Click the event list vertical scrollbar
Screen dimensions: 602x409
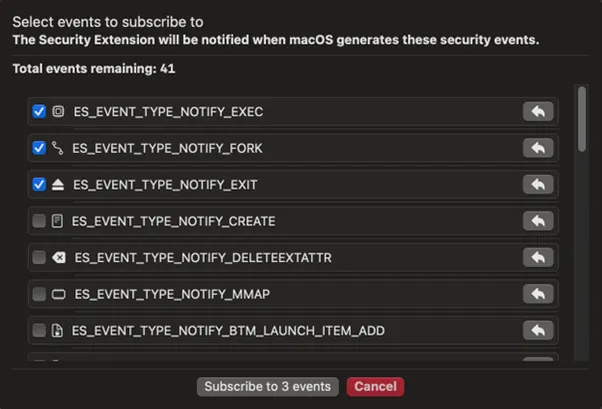pos(582,120)
